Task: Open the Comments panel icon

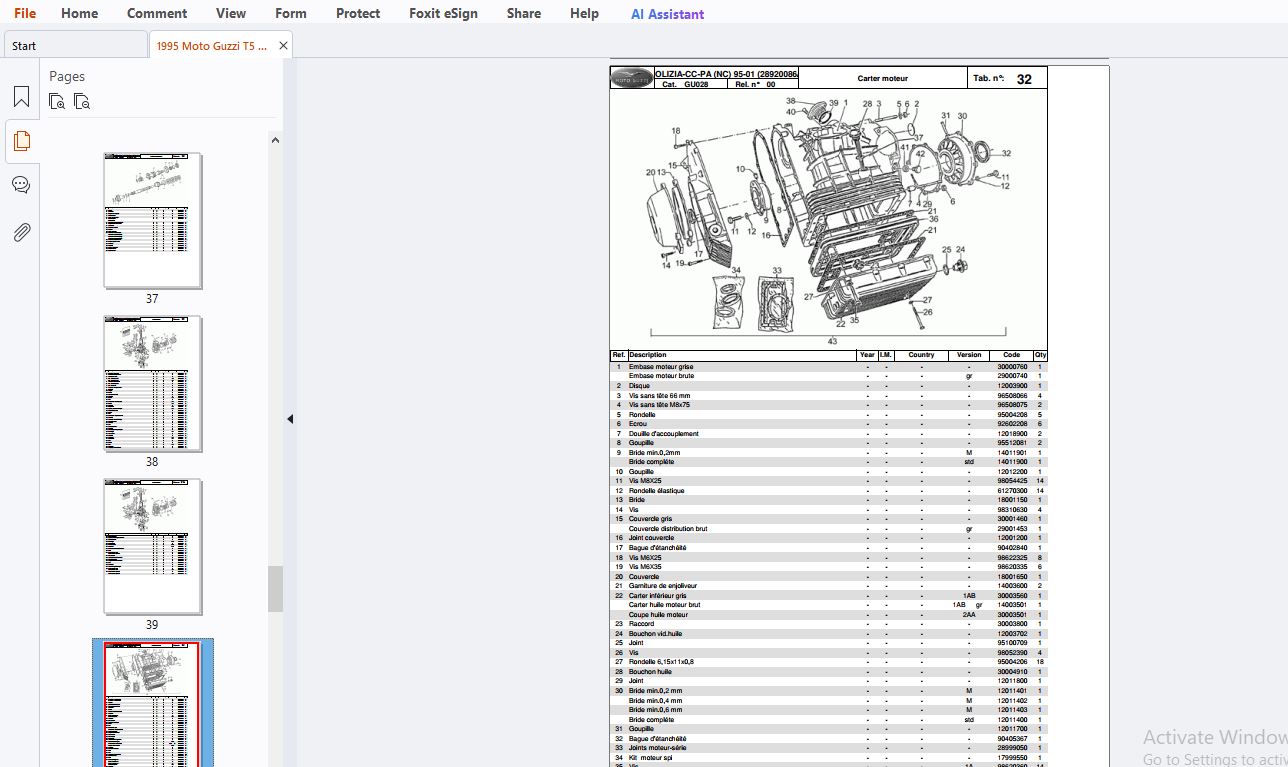Action: click(x=21, y=185)
